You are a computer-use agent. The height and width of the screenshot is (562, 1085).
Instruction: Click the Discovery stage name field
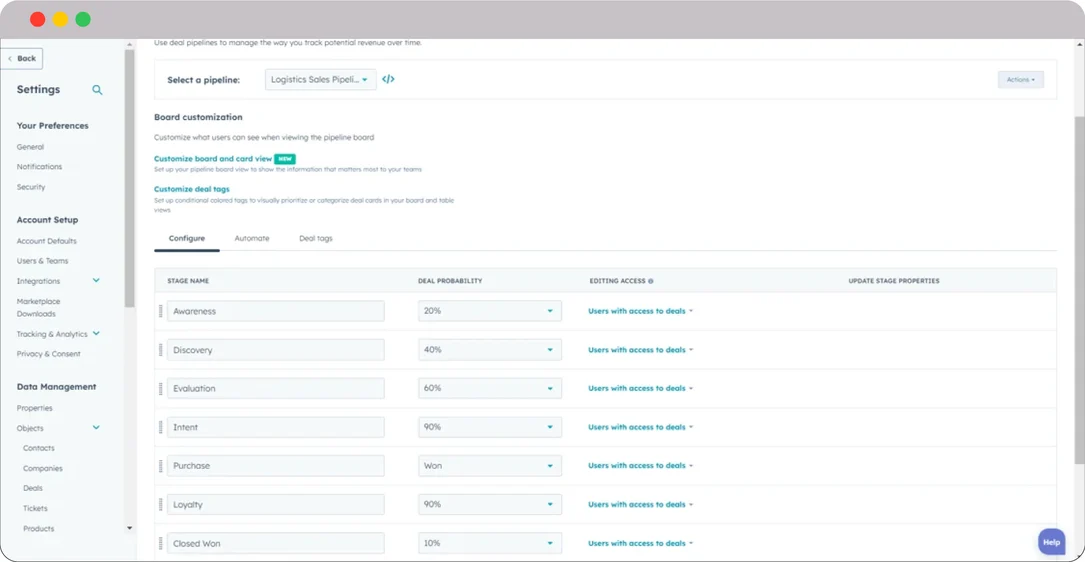276,350
